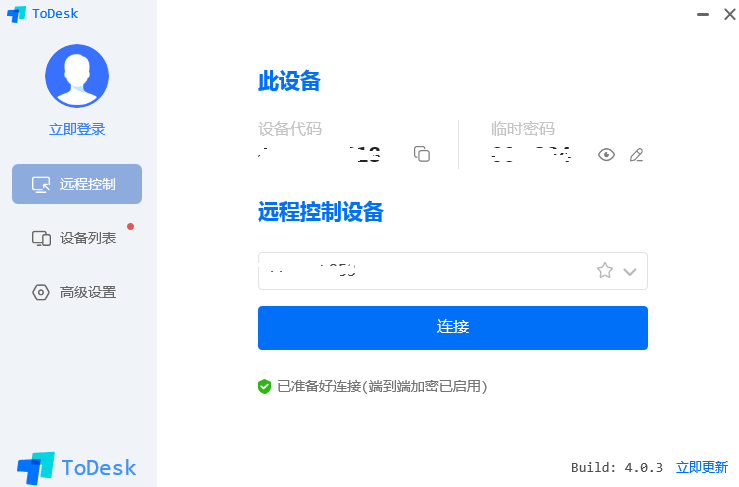Screen dimensions: 739x487
Task: Open the 远程控制 remote control tab
Action: pyautogui.click(x=77, y=184)
